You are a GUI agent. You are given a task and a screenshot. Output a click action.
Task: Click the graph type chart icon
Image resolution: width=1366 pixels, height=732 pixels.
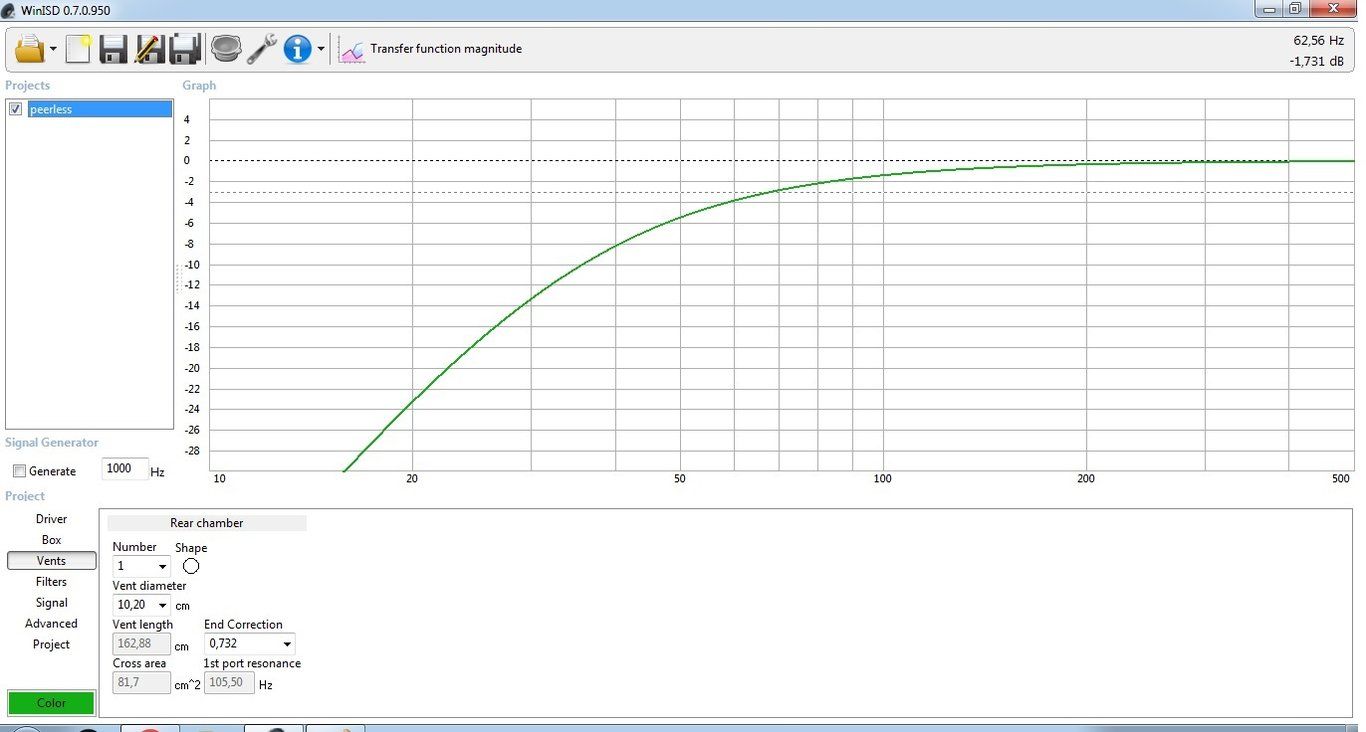pos(352,49)
